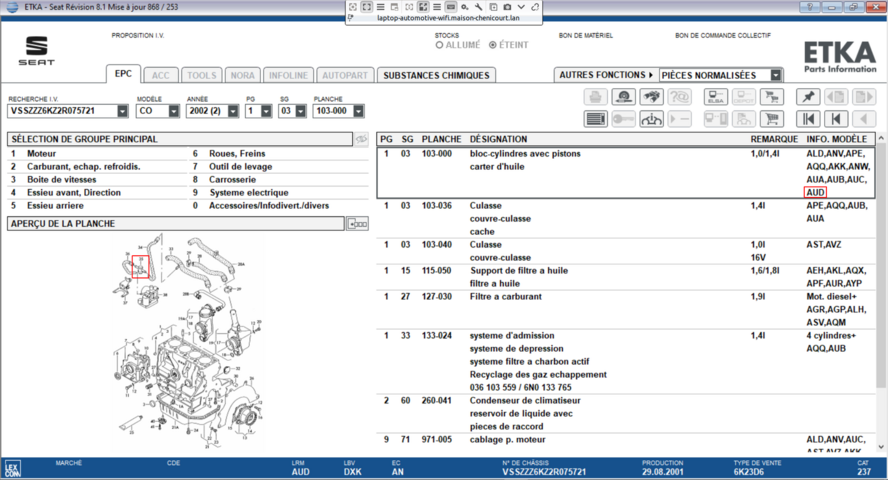Click the SEAT logo
888x480 pixels.
tap(37, 51)
